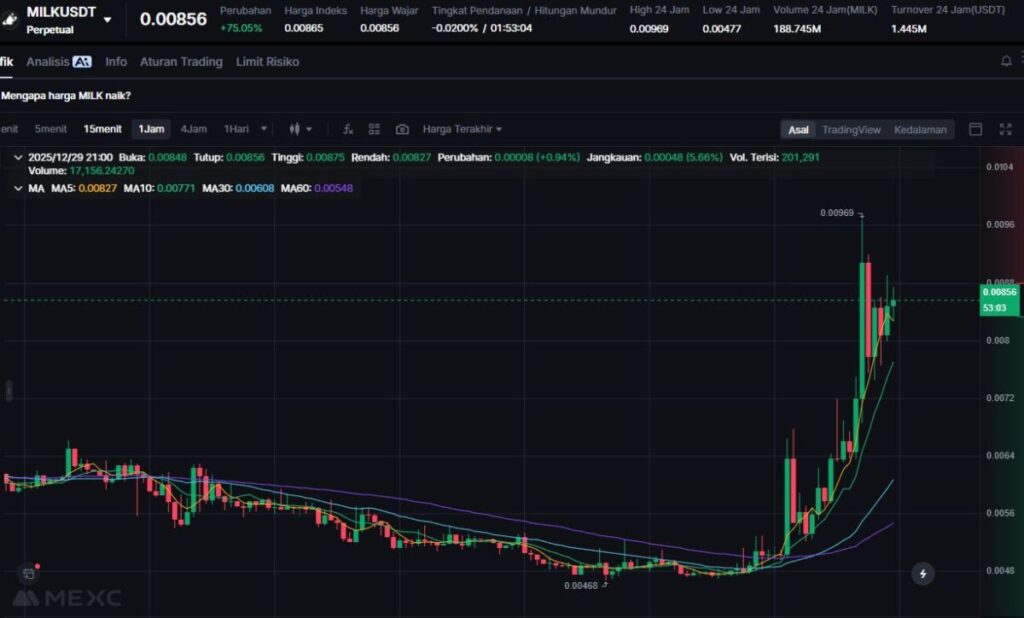
Task: Open the indicators (fx) tool
Action: 348,129
